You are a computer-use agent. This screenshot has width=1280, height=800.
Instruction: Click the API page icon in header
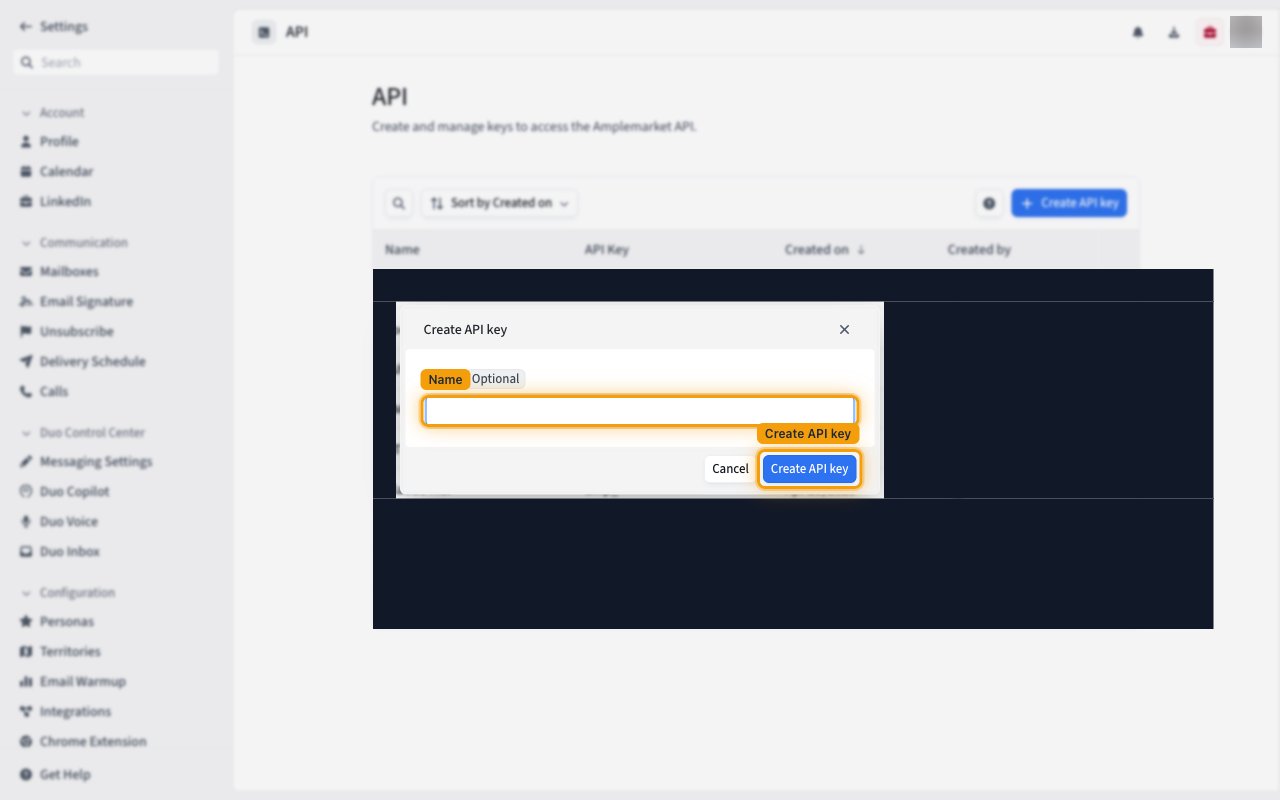264,32
